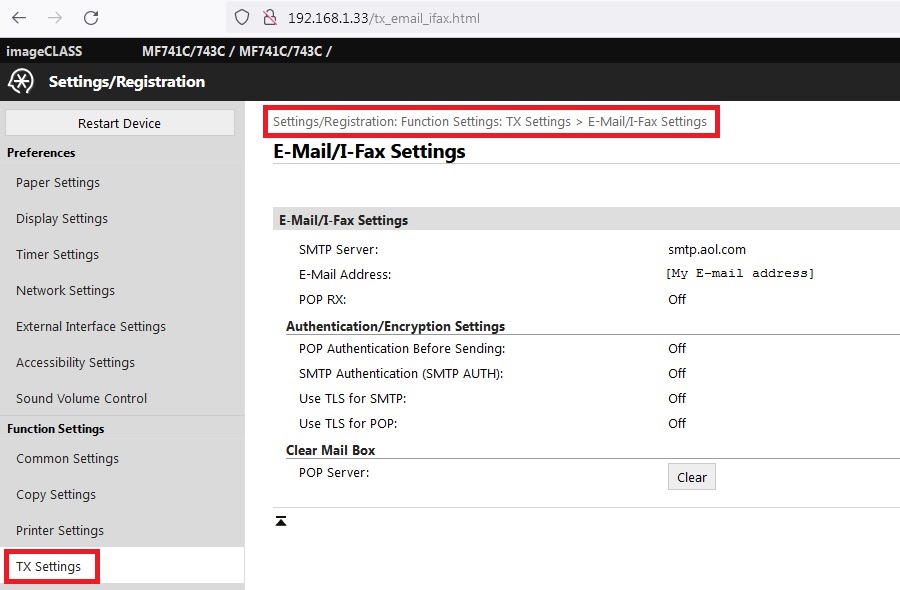This screenshot has width=900, height=590.
Task: Open Paper Settings in sidebar
Action: [58, 183]
